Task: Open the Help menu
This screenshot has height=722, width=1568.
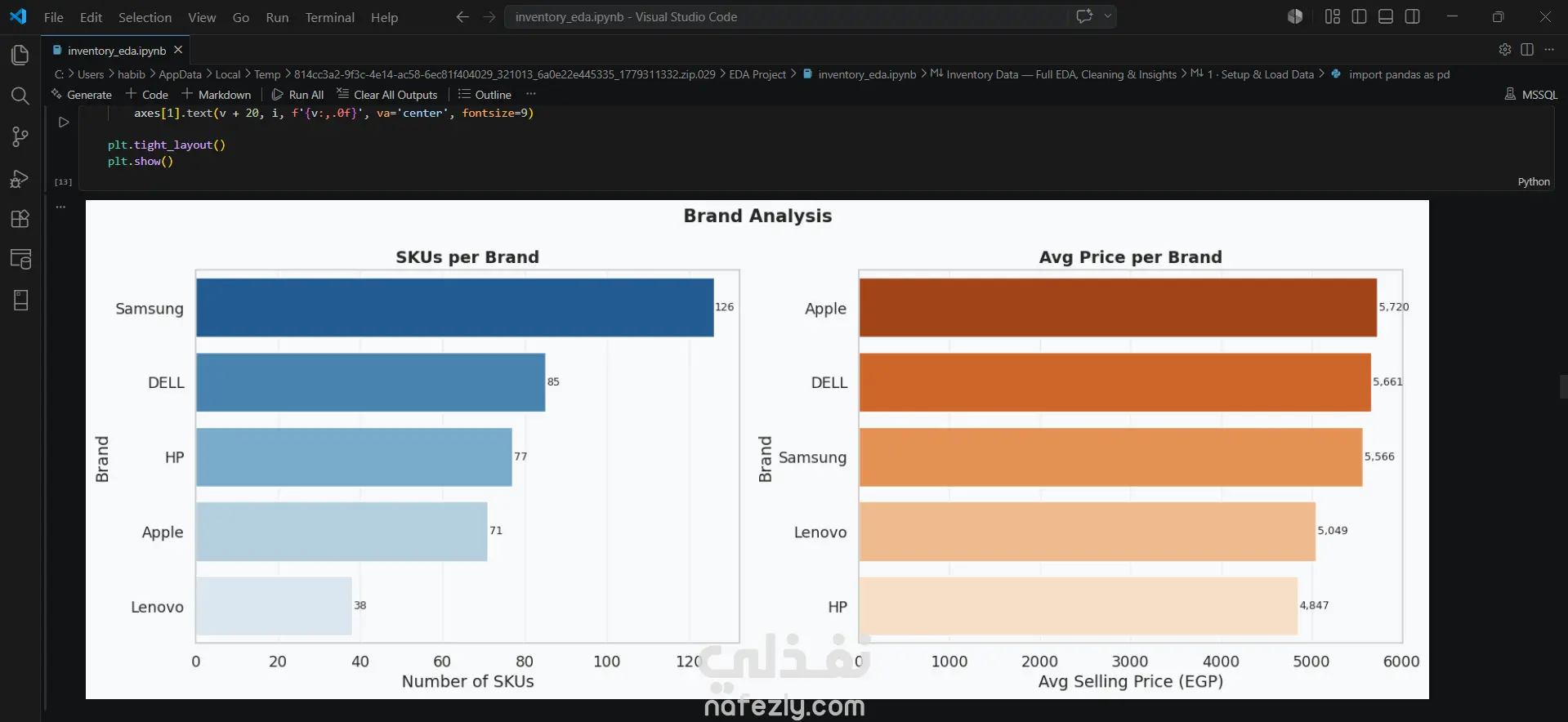Action: tap(384, 17)
